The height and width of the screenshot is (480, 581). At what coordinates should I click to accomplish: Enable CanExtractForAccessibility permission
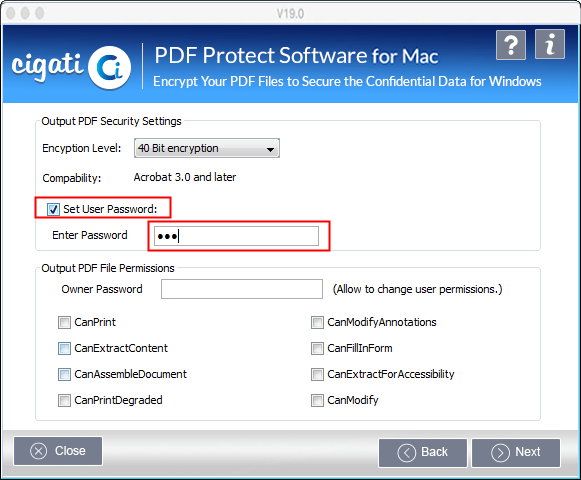(x=317, y=374)
